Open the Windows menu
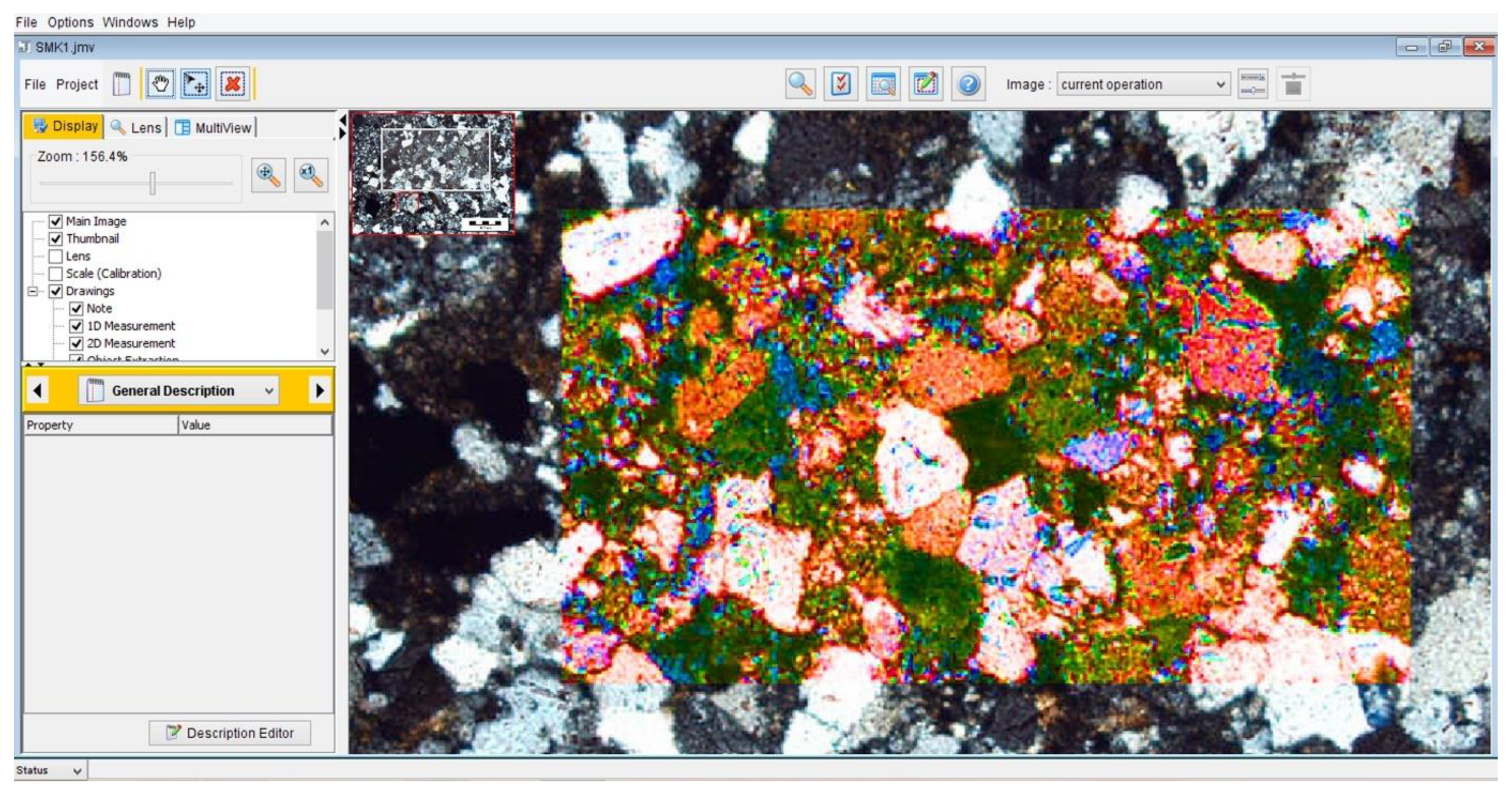The image size is (1512, 795). tap(130, 22)
